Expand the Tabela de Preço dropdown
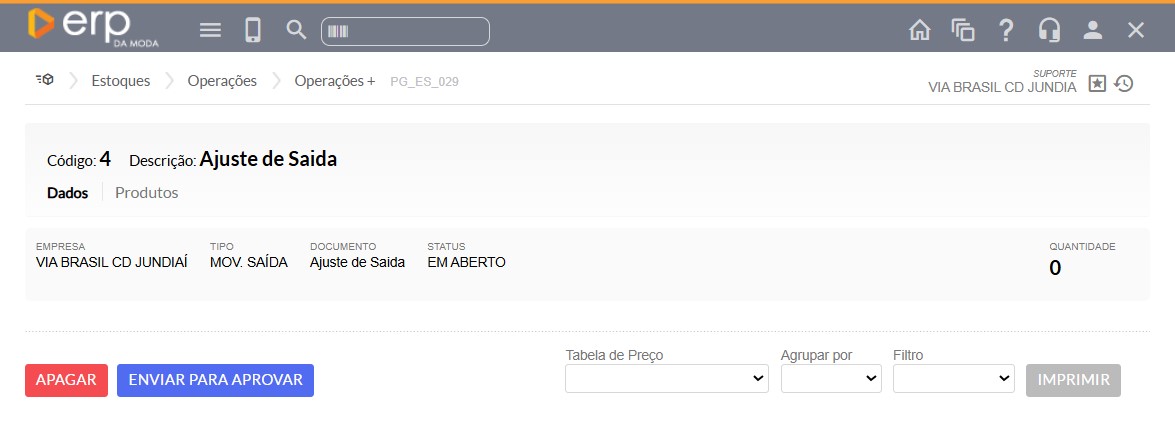Viewport: 1175px width, 447px height. (666, 379)
